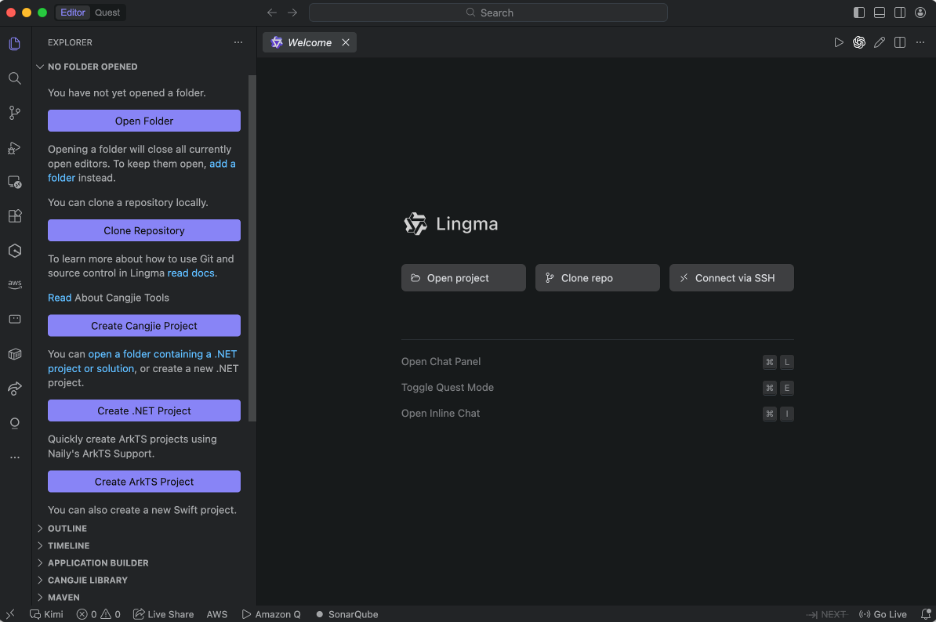Open the chat-bubble icon view in activity bar

click(15, 319)
